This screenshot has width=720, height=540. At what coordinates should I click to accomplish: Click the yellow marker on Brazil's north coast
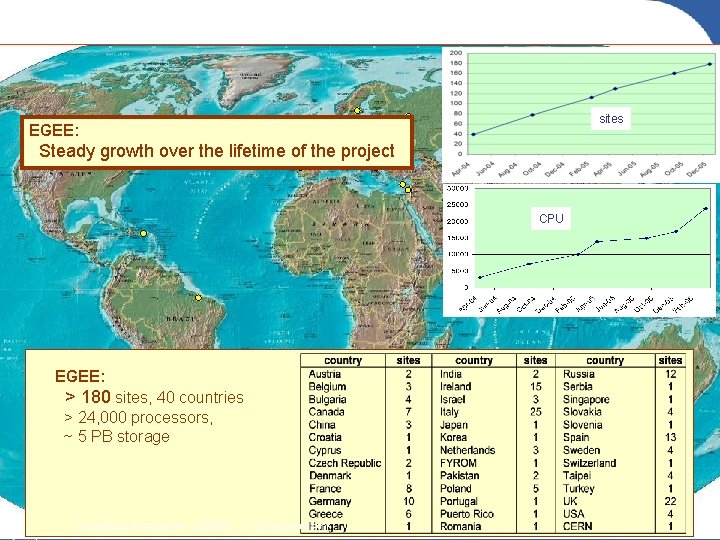point(198,298)
